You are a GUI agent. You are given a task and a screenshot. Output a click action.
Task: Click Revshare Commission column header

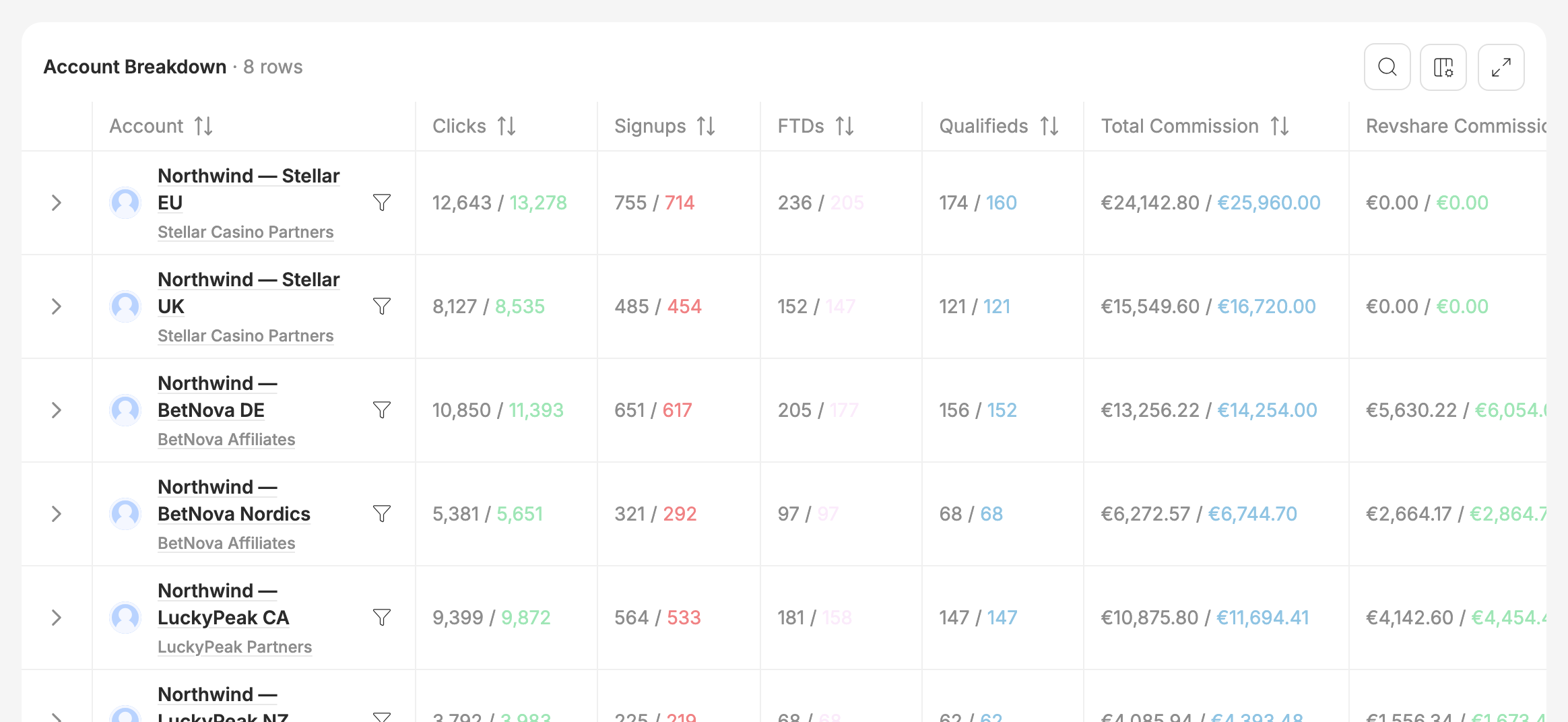pos(1456,126)
